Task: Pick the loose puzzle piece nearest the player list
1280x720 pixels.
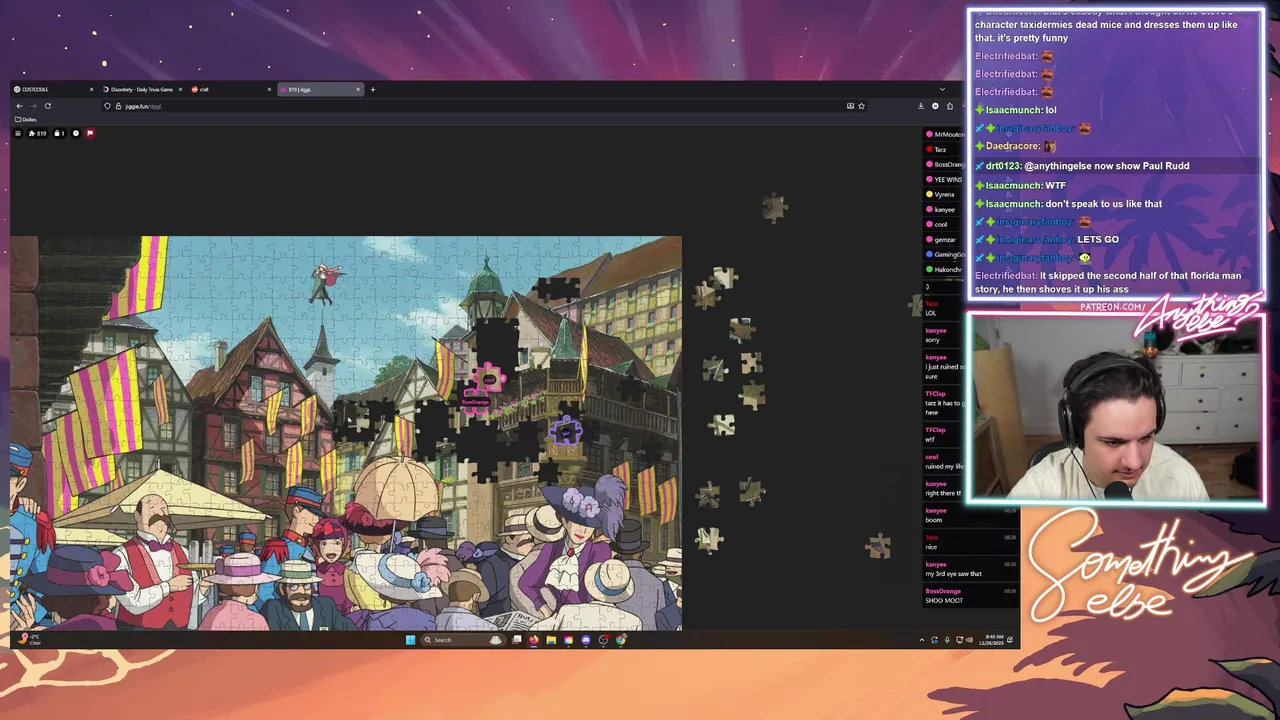Action: click(916, 306)
